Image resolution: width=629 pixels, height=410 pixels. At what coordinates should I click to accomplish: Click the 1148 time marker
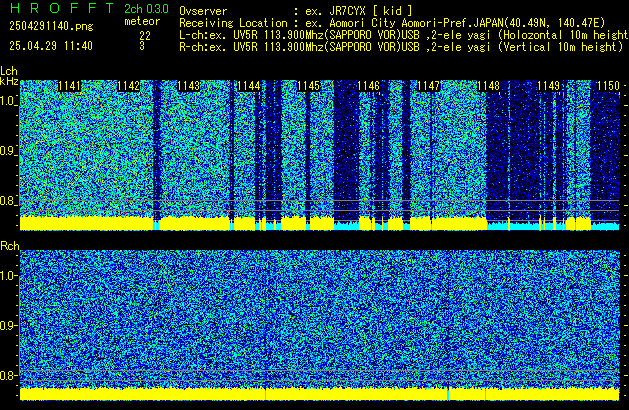(488, 86)
